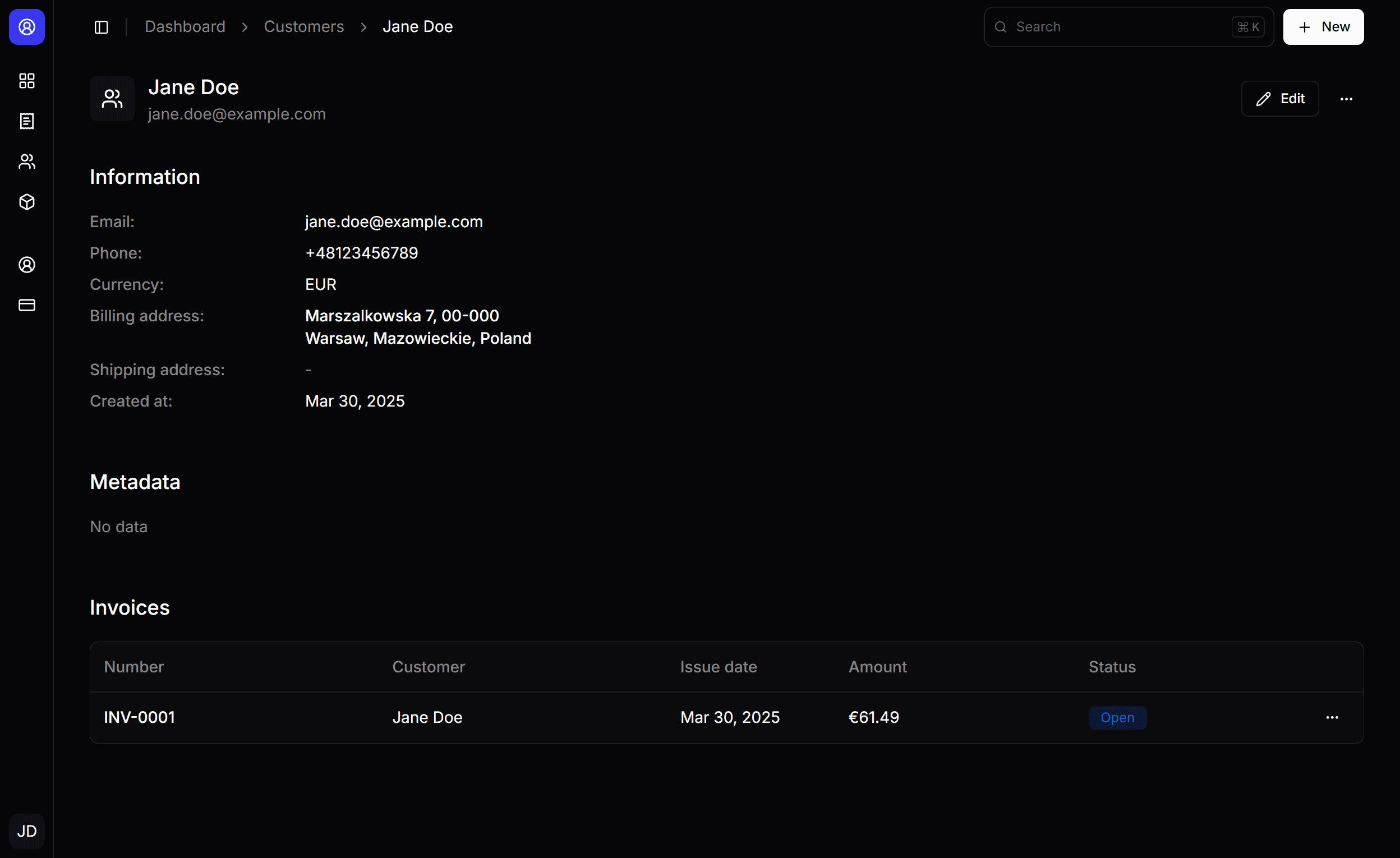Go to customers icon in sidebar

point(27,162)
